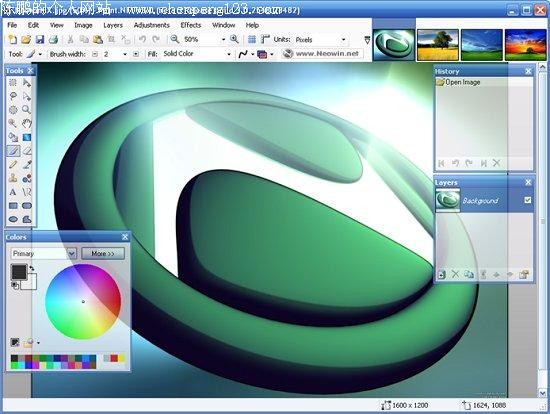Select the Eraser tool
Image resolution: width=550 pixels, height=414 pixels.
click(27, 151)
